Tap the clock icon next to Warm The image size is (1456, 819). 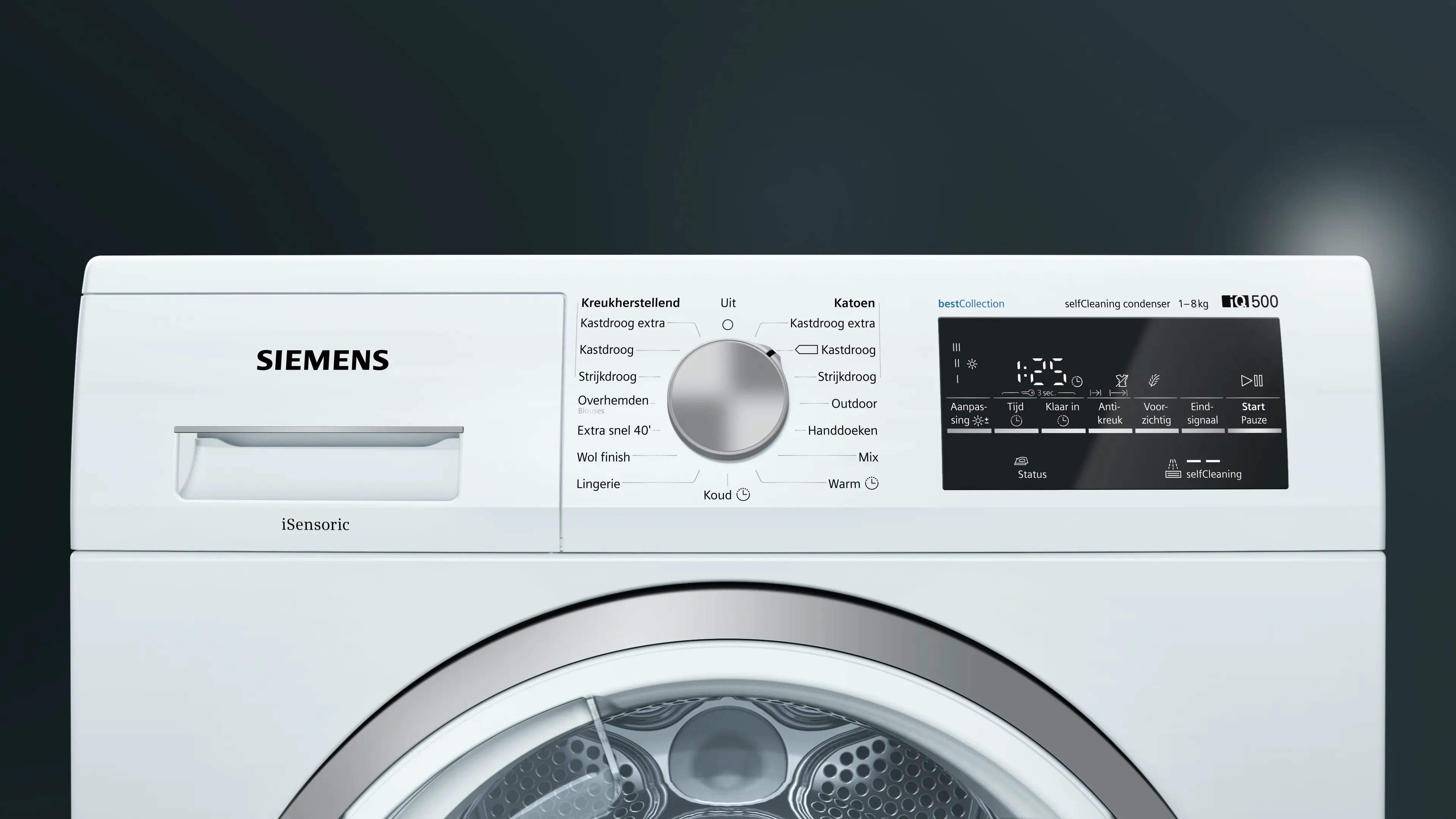pyautogui.click(x=872, y=483)
